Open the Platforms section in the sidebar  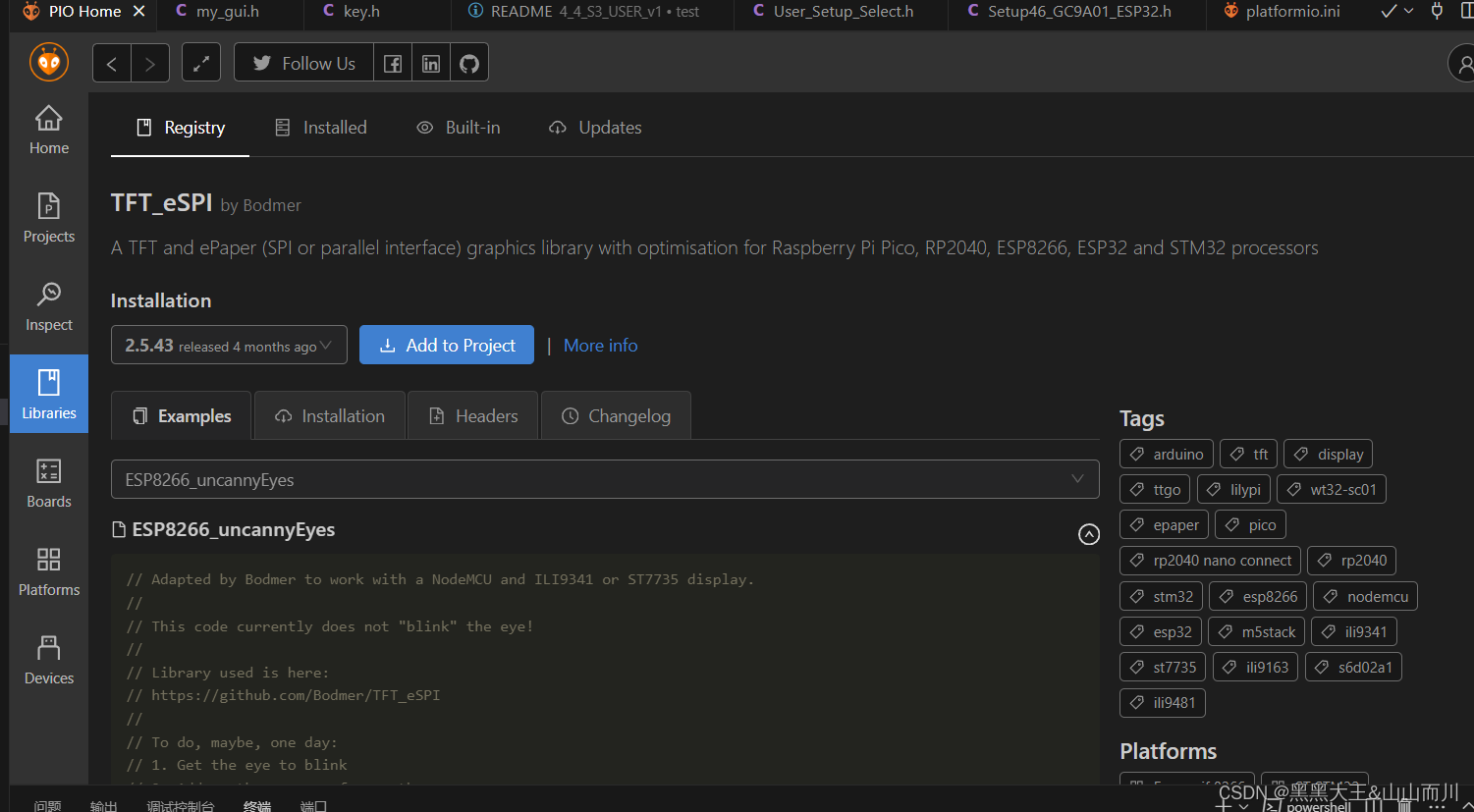[x=48, y=571]
